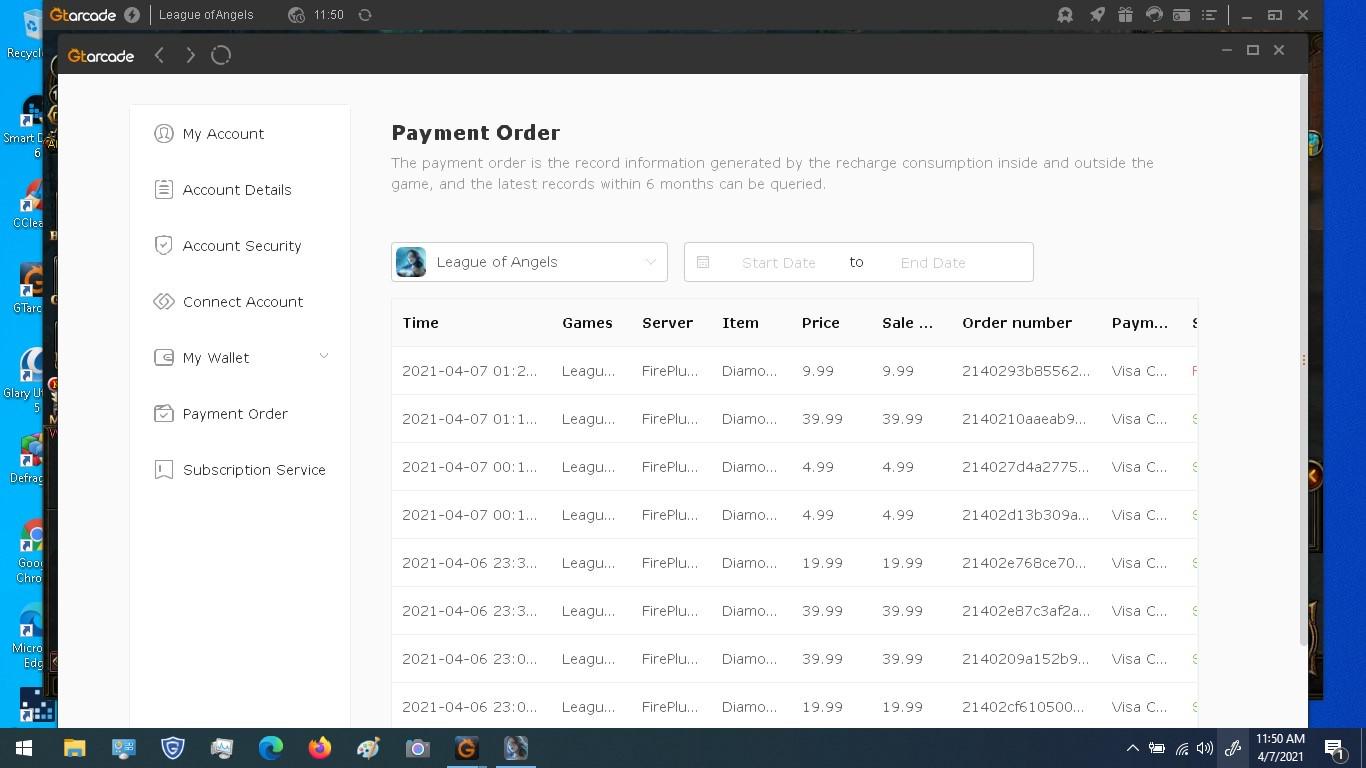Navigate to Payment Order page
Image resolution: width=1366 pixels, height=768 pixels.
tap(235, 413)
